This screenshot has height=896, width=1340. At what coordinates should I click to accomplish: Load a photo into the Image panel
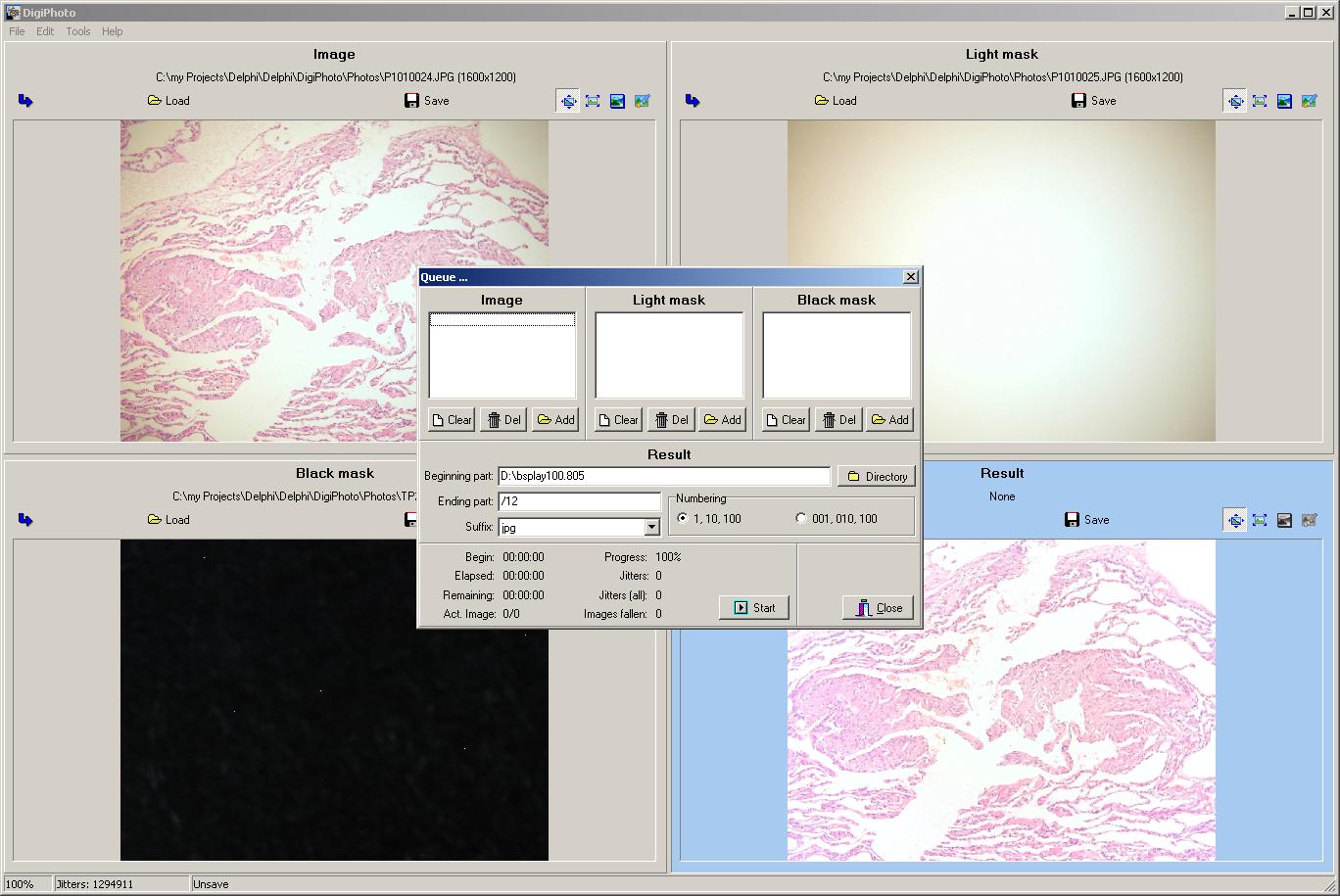pyautogui.click(x=168, y=101)
